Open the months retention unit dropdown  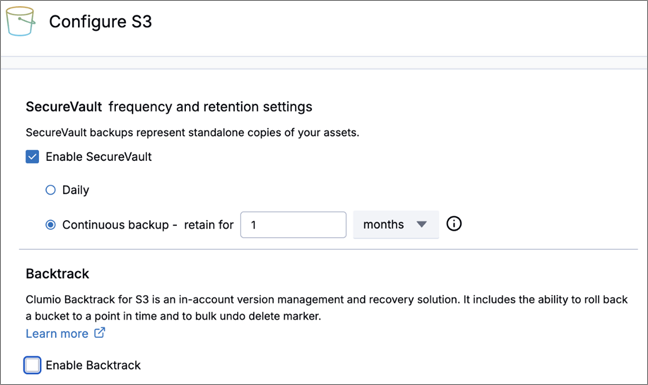(x=396, y=224)
